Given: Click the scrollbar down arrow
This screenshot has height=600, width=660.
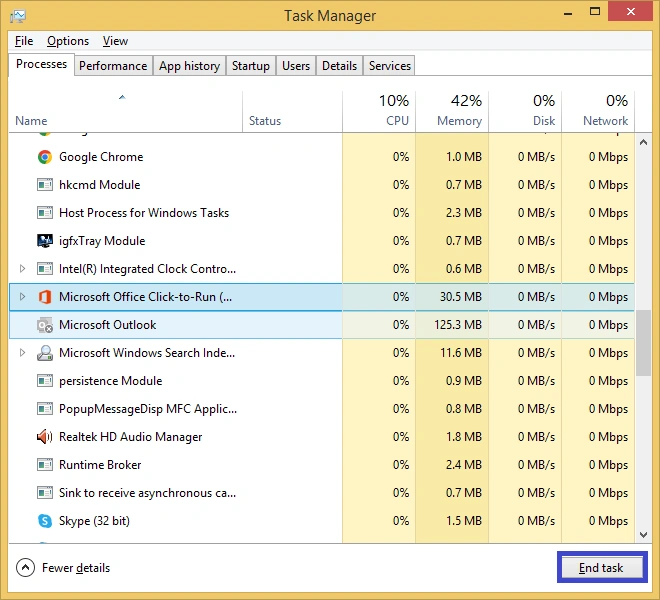Looking at the screenshot, I should 643,535.
